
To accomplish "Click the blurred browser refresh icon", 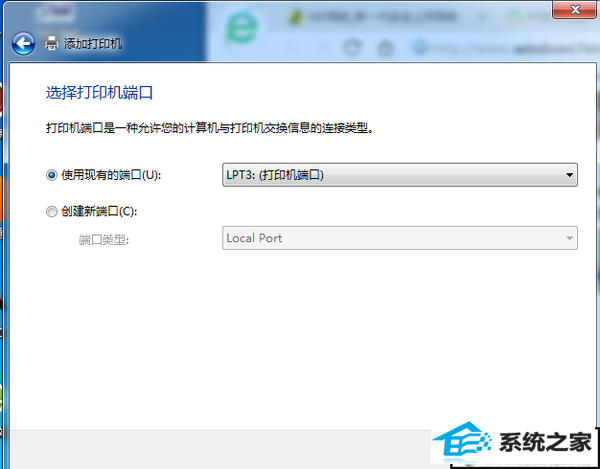I will click(x=352, y=48).
